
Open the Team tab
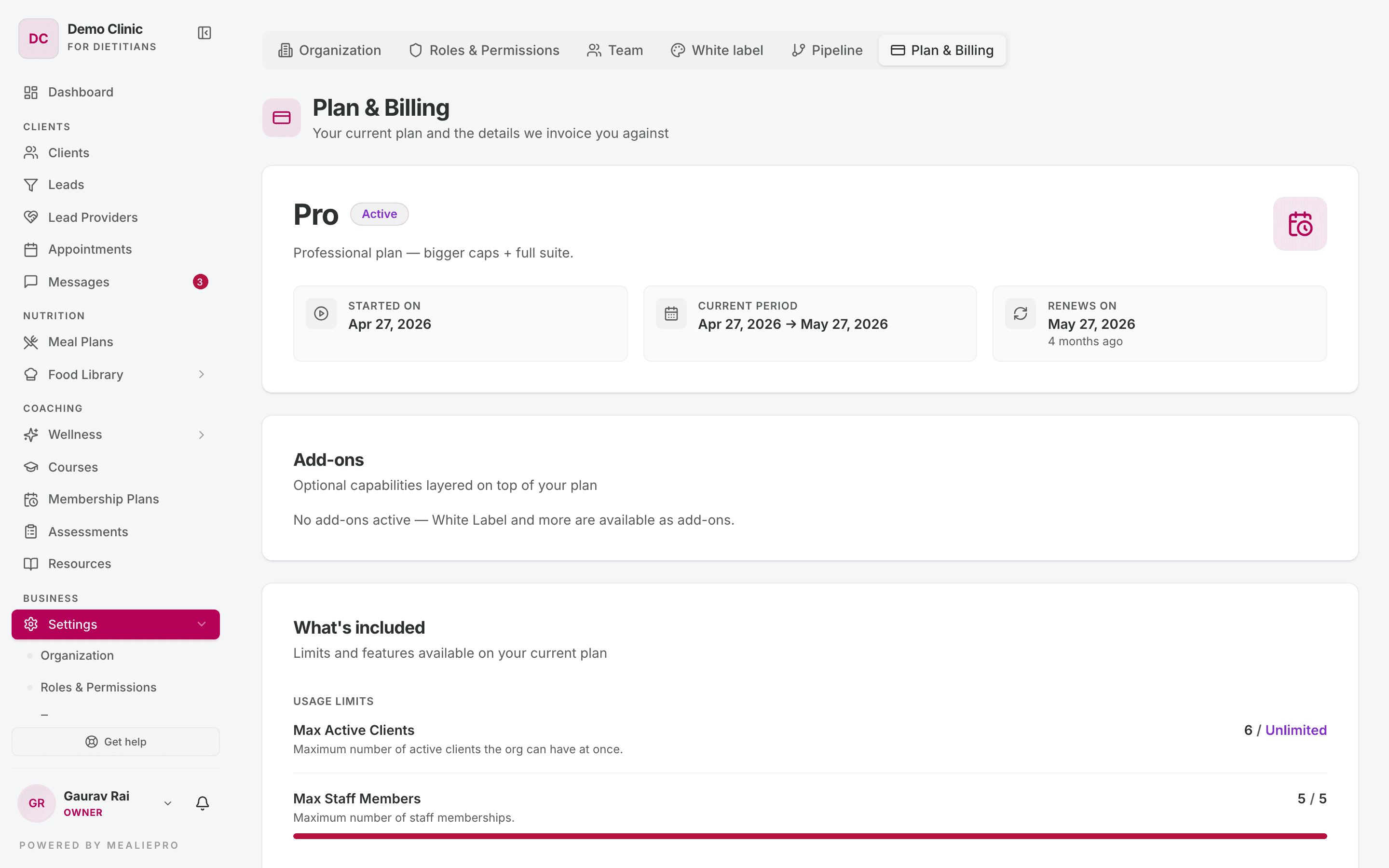(615, 51)
